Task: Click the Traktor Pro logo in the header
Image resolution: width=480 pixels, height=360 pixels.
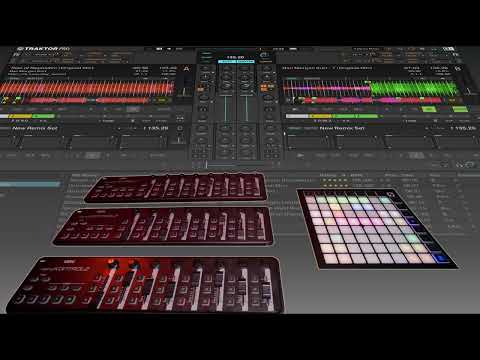Action: (44, 49)
